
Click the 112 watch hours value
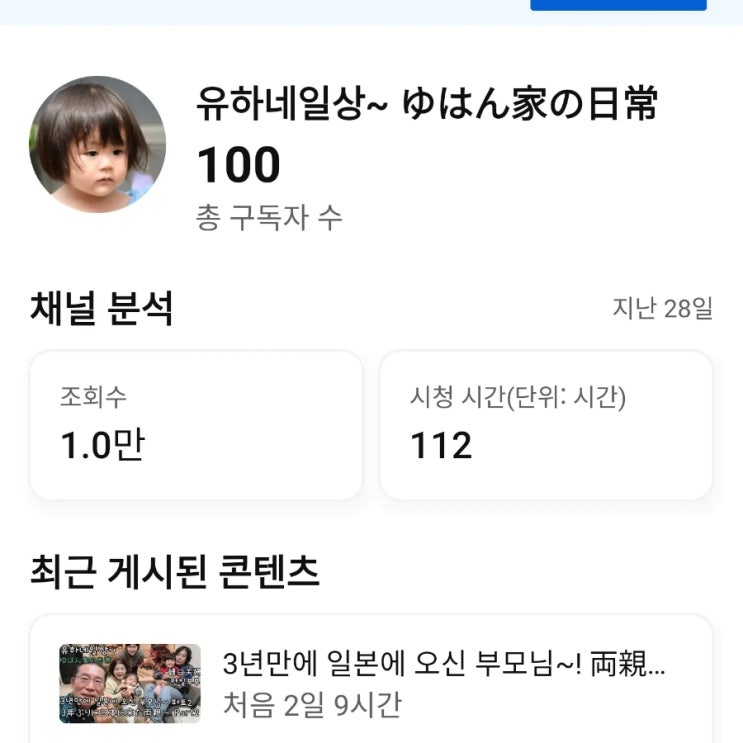pyautogui.click(x=441, y=446)
